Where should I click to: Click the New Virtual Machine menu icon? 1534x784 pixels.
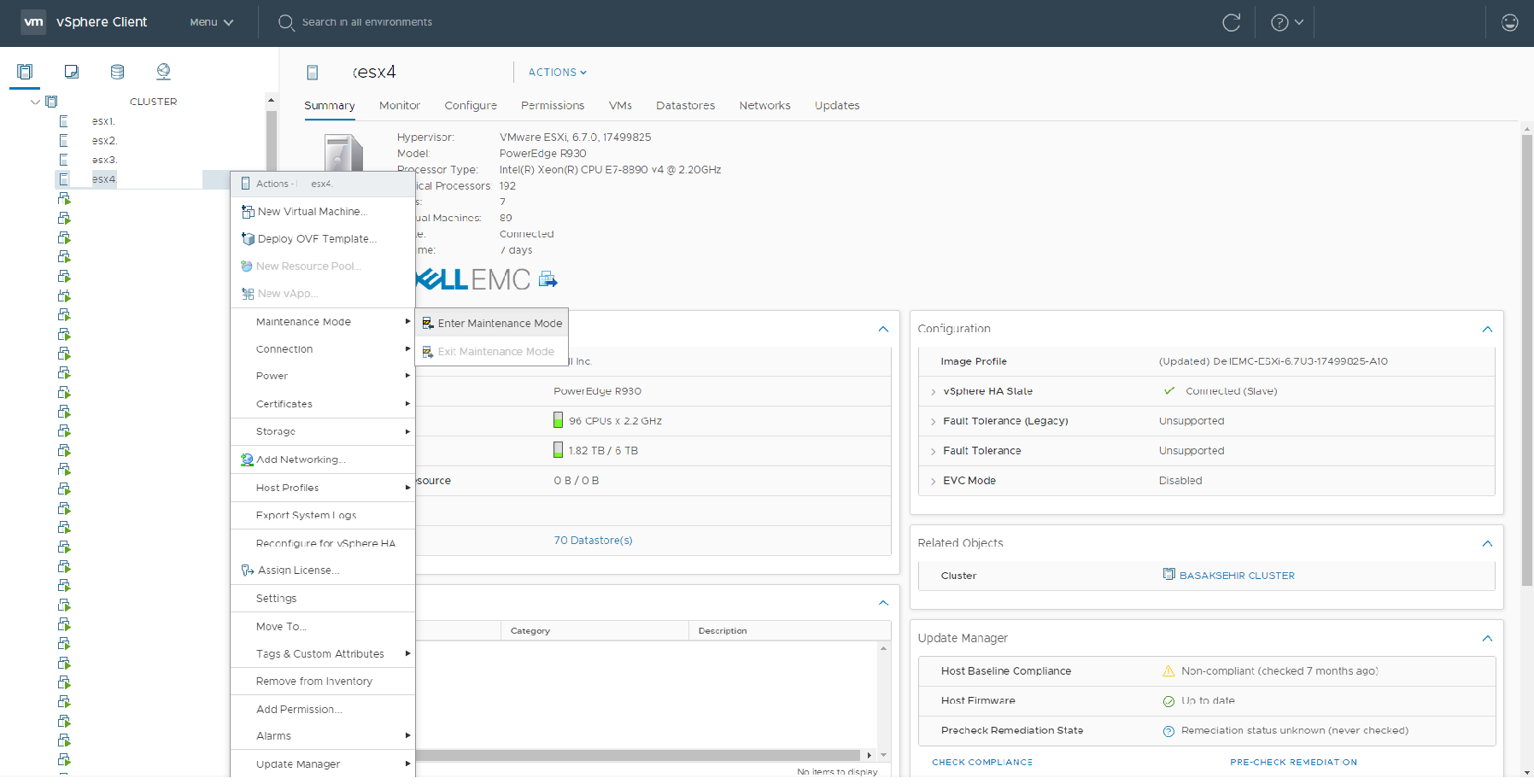(248, 212)
